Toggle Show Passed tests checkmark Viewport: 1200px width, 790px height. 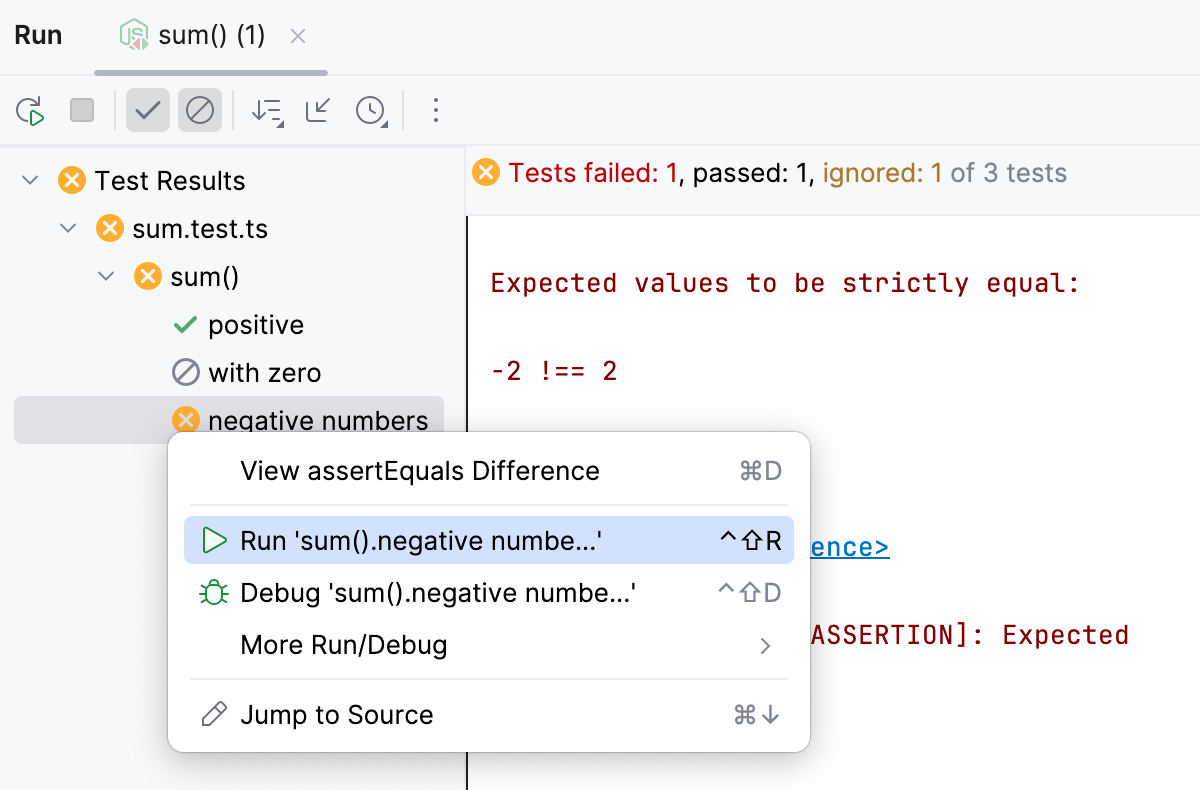pos(147,110)
